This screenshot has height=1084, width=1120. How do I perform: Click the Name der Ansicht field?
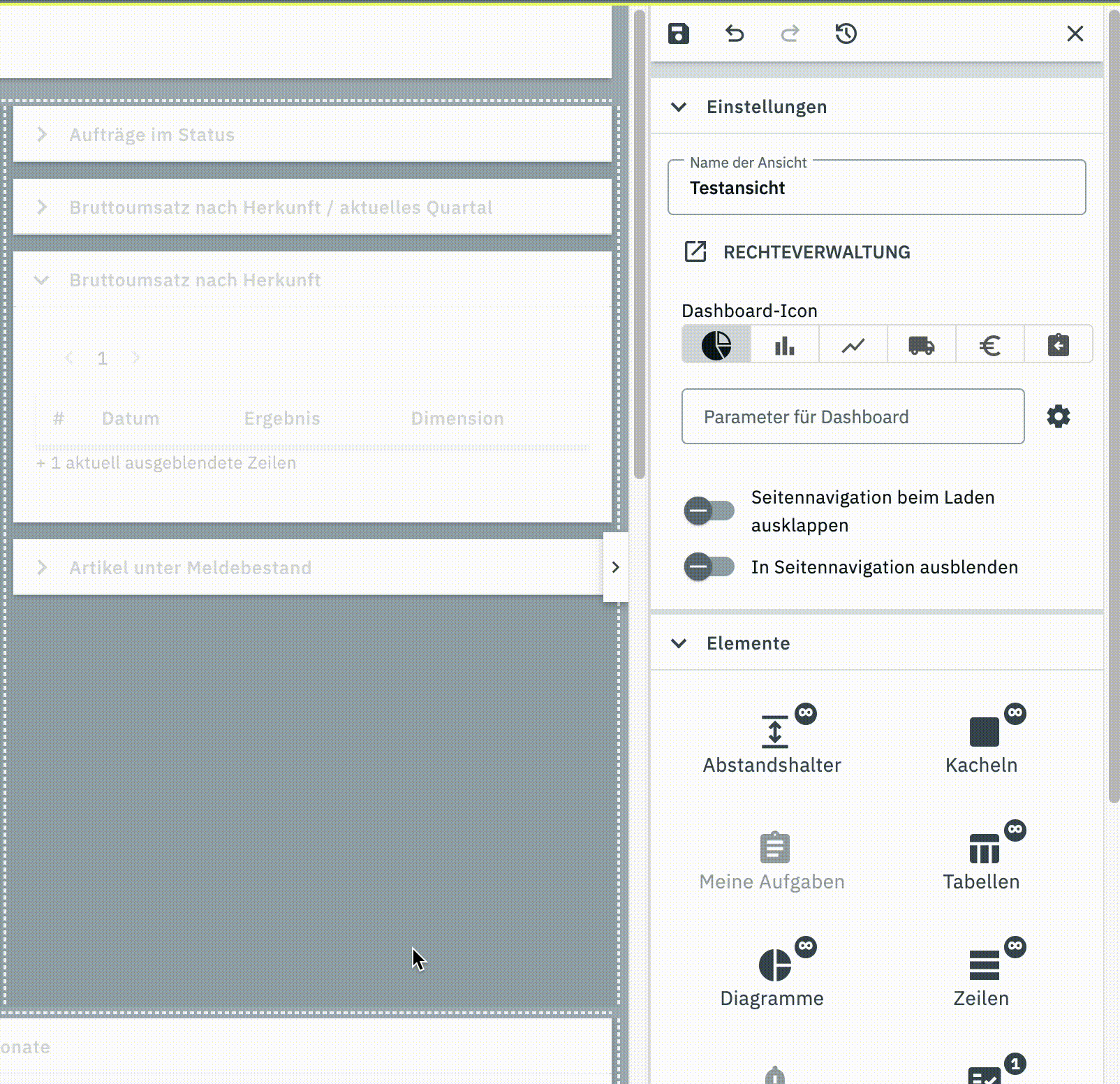[x=876, y=188]
